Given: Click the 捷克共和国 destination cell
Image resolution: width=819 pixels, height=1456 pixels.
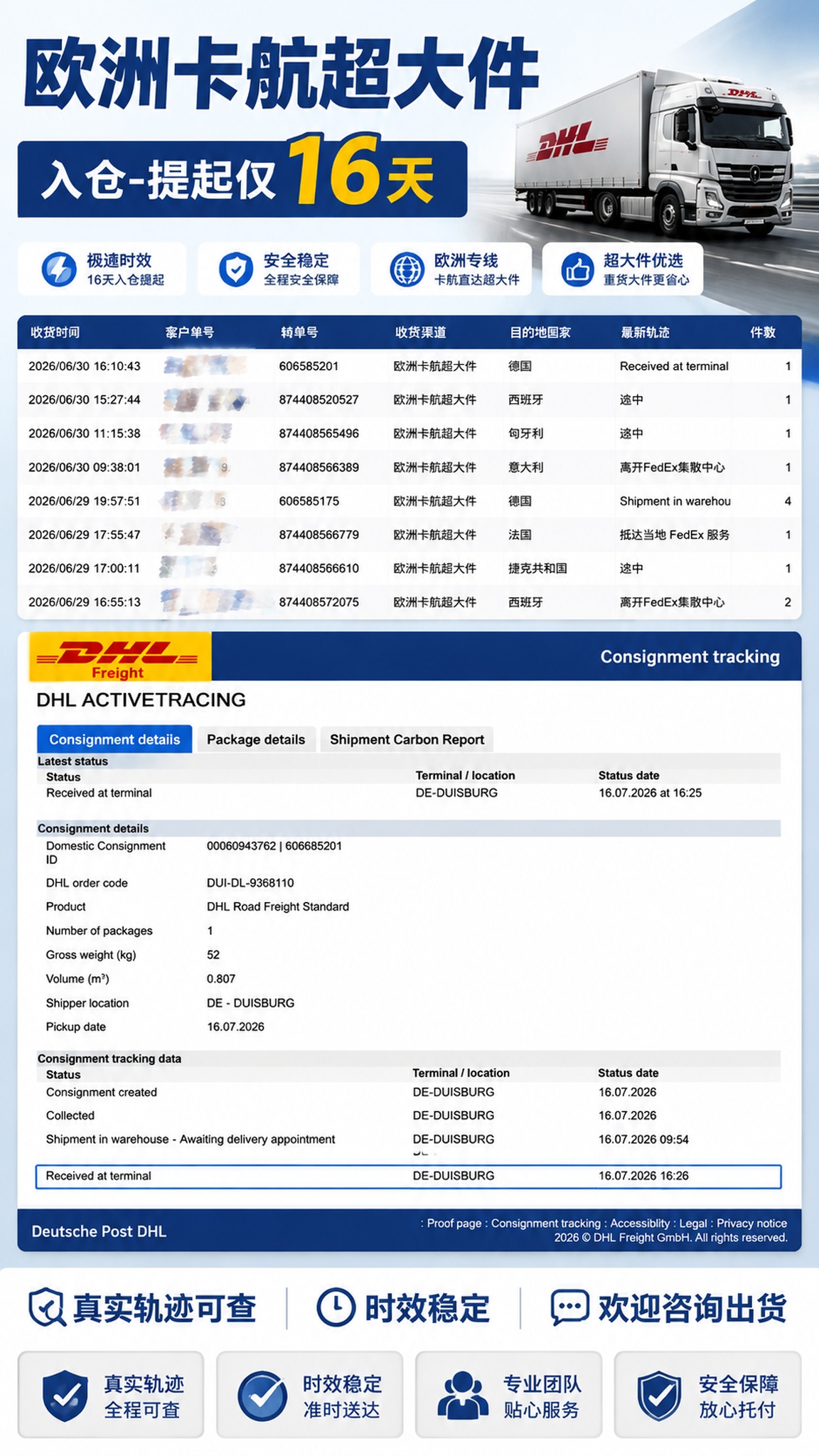Looking at the screenshot, I should coord(537,568).
